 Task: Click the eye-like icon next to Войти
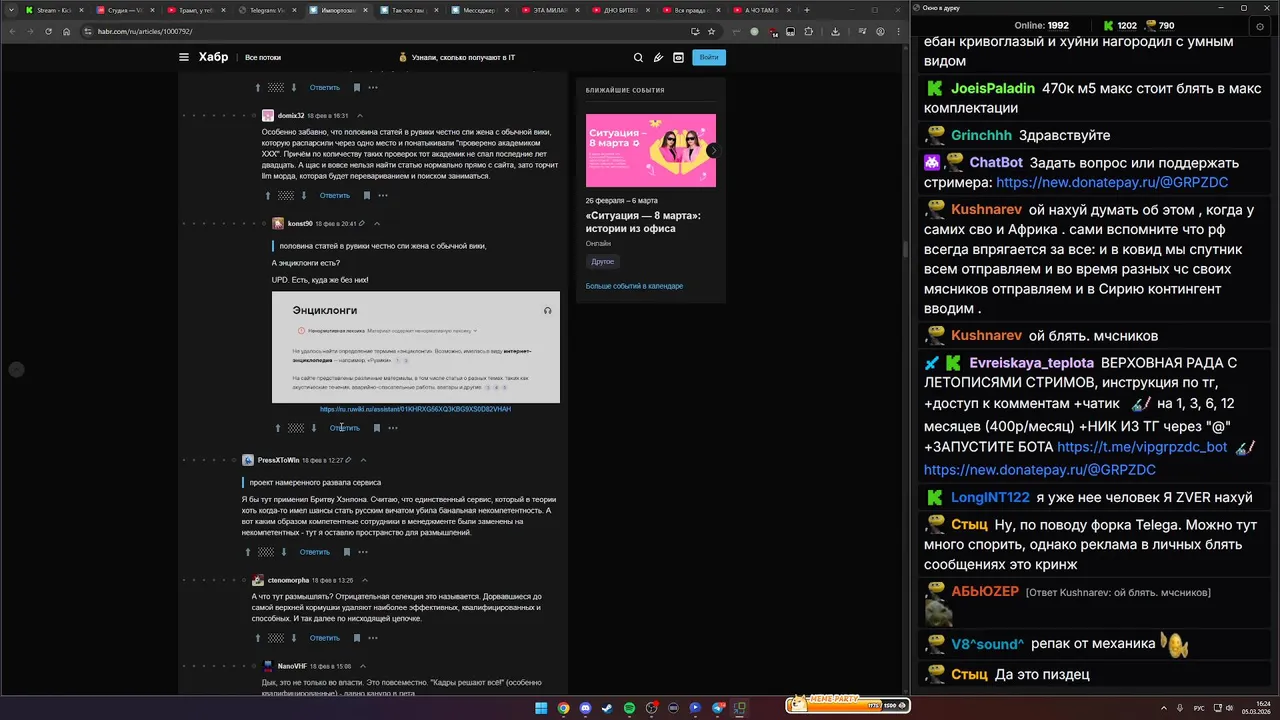(678, 58)
